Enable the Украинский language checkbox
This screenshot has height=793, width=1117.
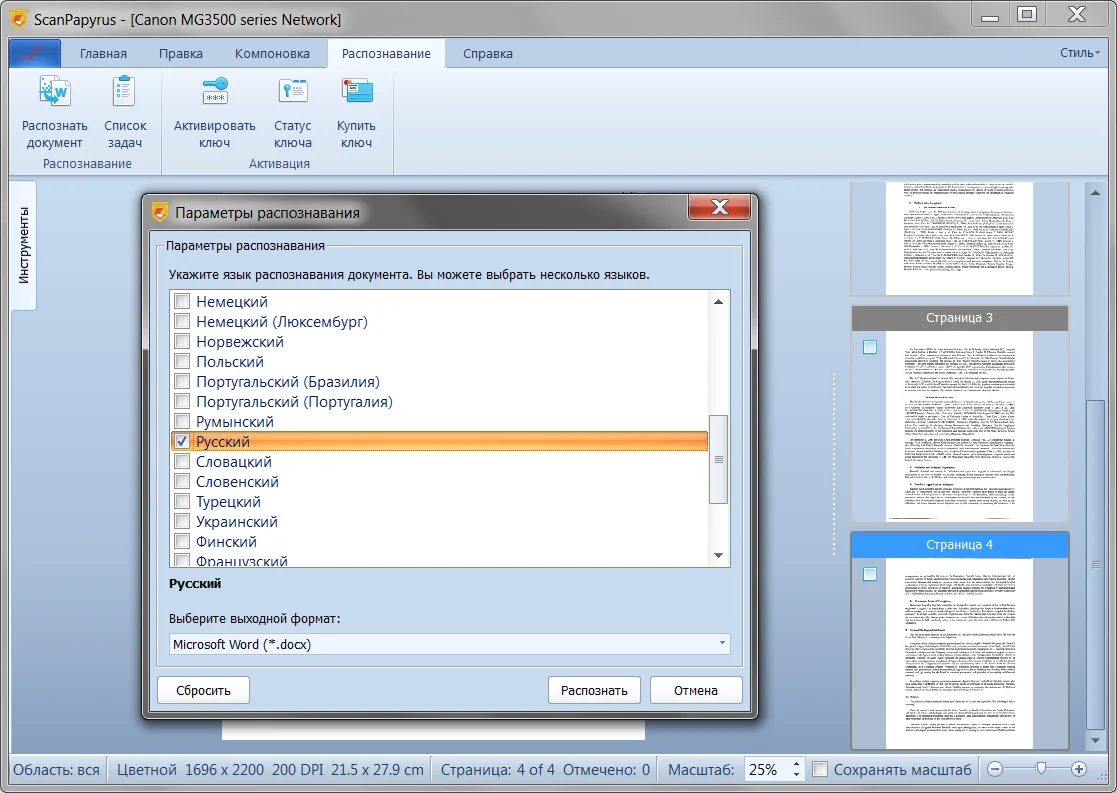pos(182,522)
